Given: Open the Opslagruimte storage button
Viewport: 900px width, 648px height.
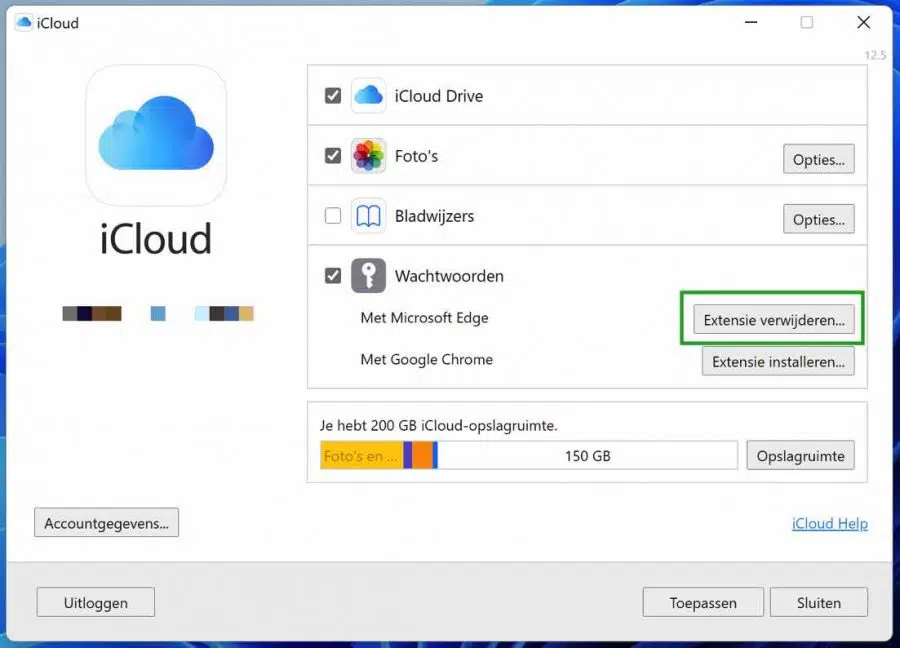Looking at the screenshot, I should tap(801, 456).
